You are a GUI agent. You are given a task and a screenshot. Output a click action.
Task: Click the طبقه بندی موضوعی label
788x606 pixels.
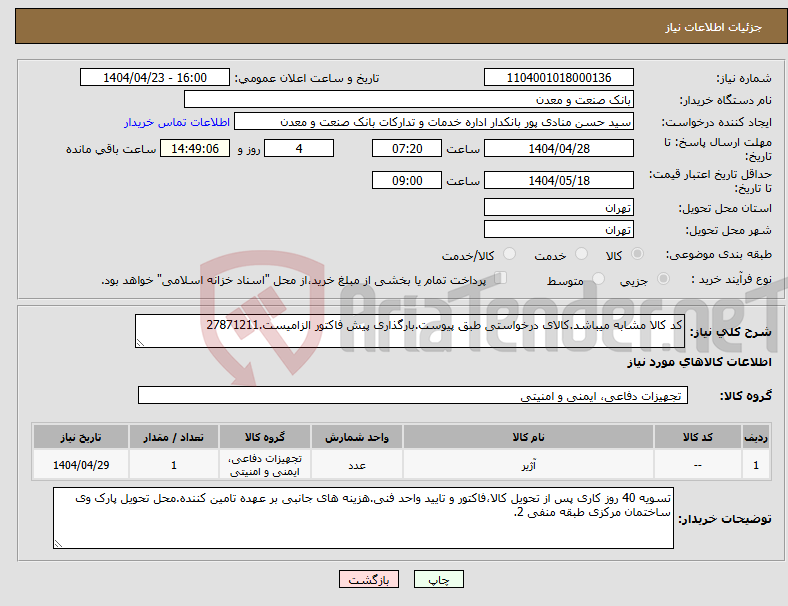719,254
